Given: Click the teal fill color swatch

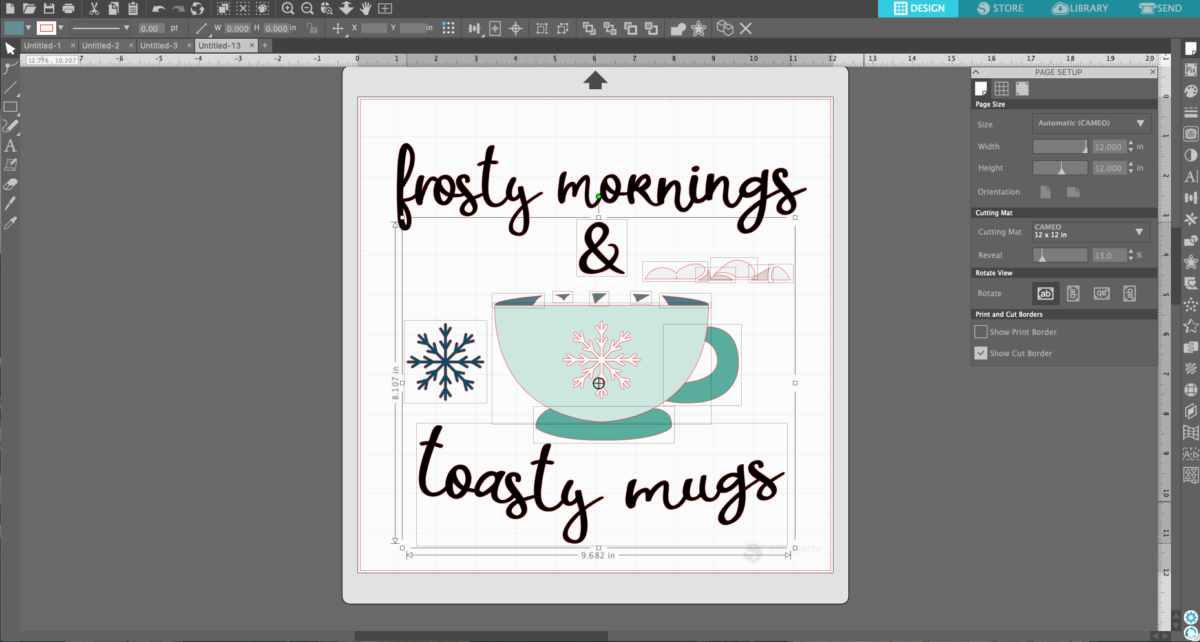Looking at the screenshot, I should 14,28.
